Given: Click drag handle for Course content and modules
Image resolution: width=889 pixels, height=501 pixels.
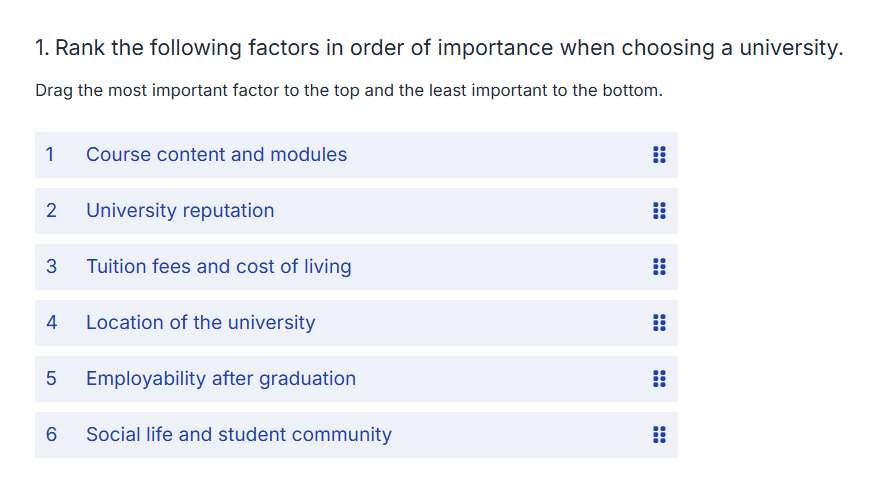Looking at the screenshot, I should [x=659, y=155].
